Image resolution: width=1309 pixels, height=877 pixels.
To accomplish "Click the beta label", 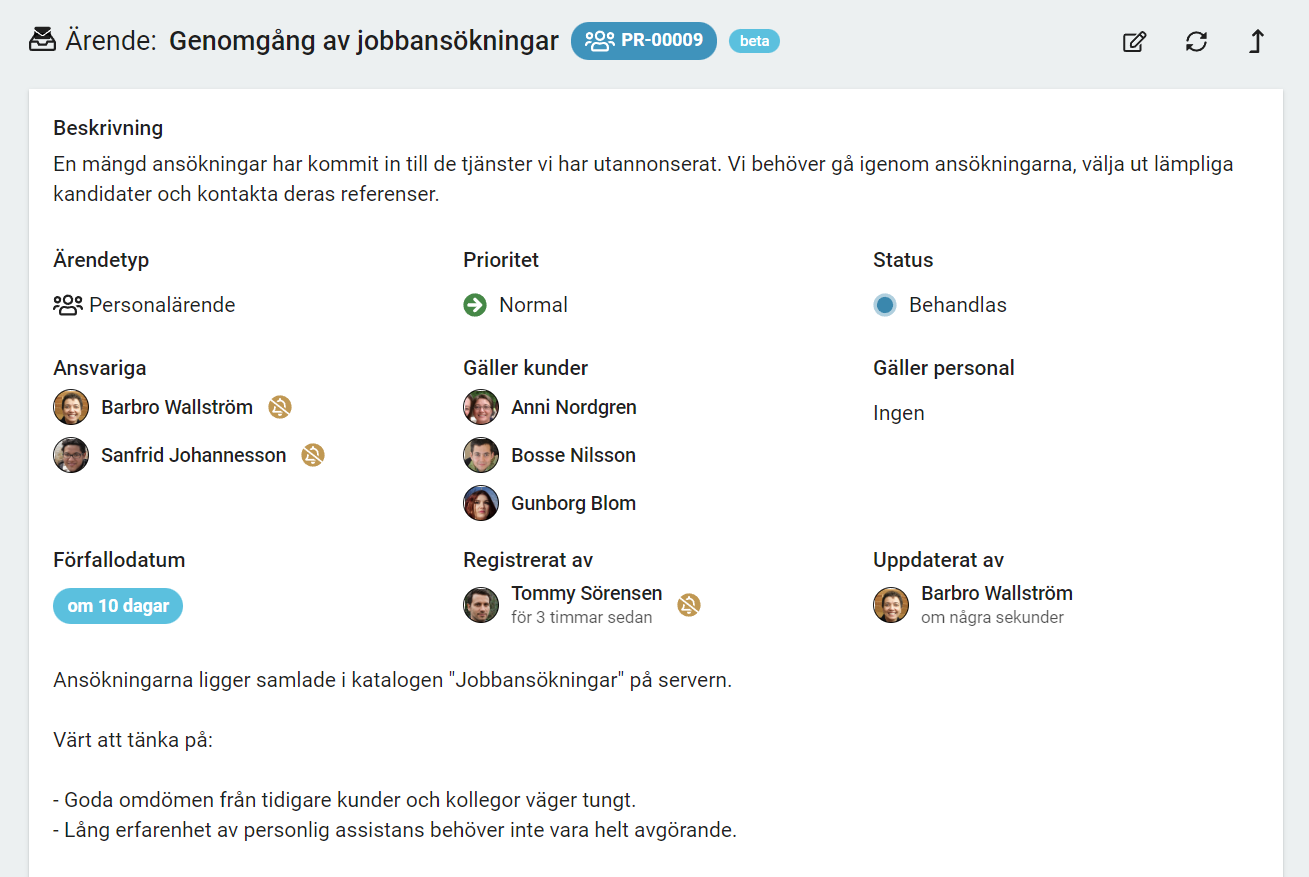I will coord(754,41).
